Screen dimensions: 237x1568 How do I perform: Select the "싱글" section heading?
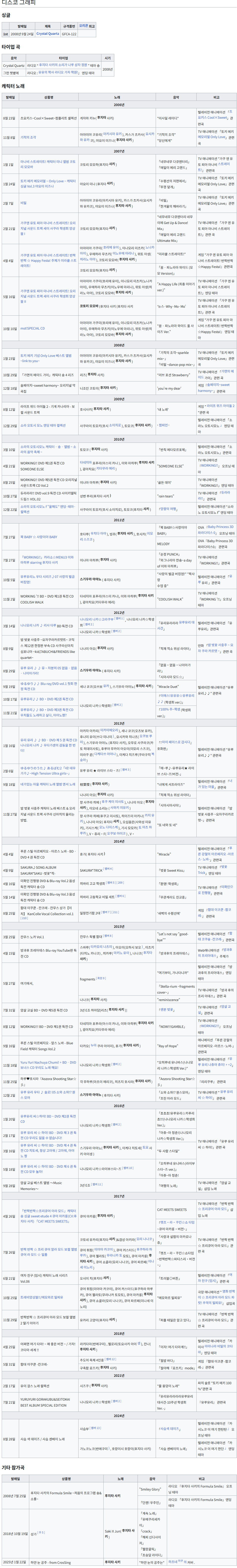(6, 15)
